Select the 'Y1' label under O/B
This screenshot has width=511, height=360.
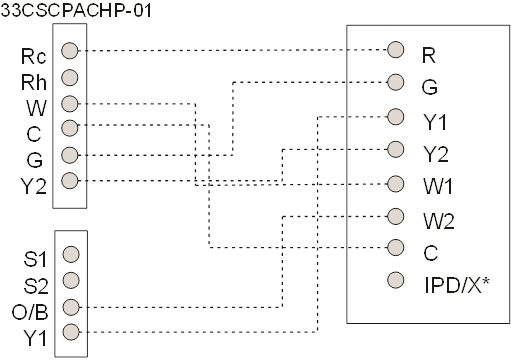(35, 338)
